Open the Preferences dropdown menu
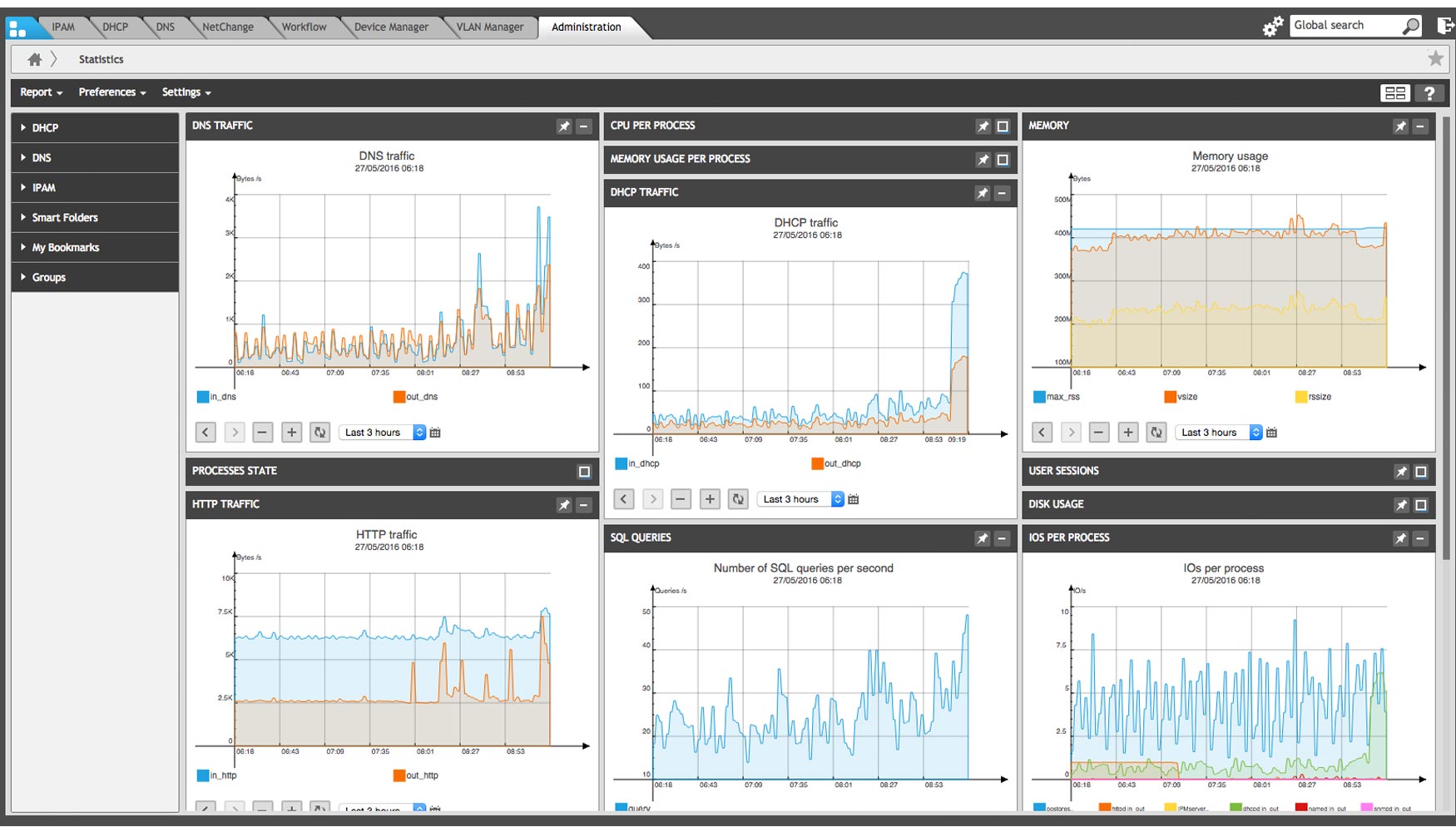The width and height of the screenshot is (1456, 832). 111,92
